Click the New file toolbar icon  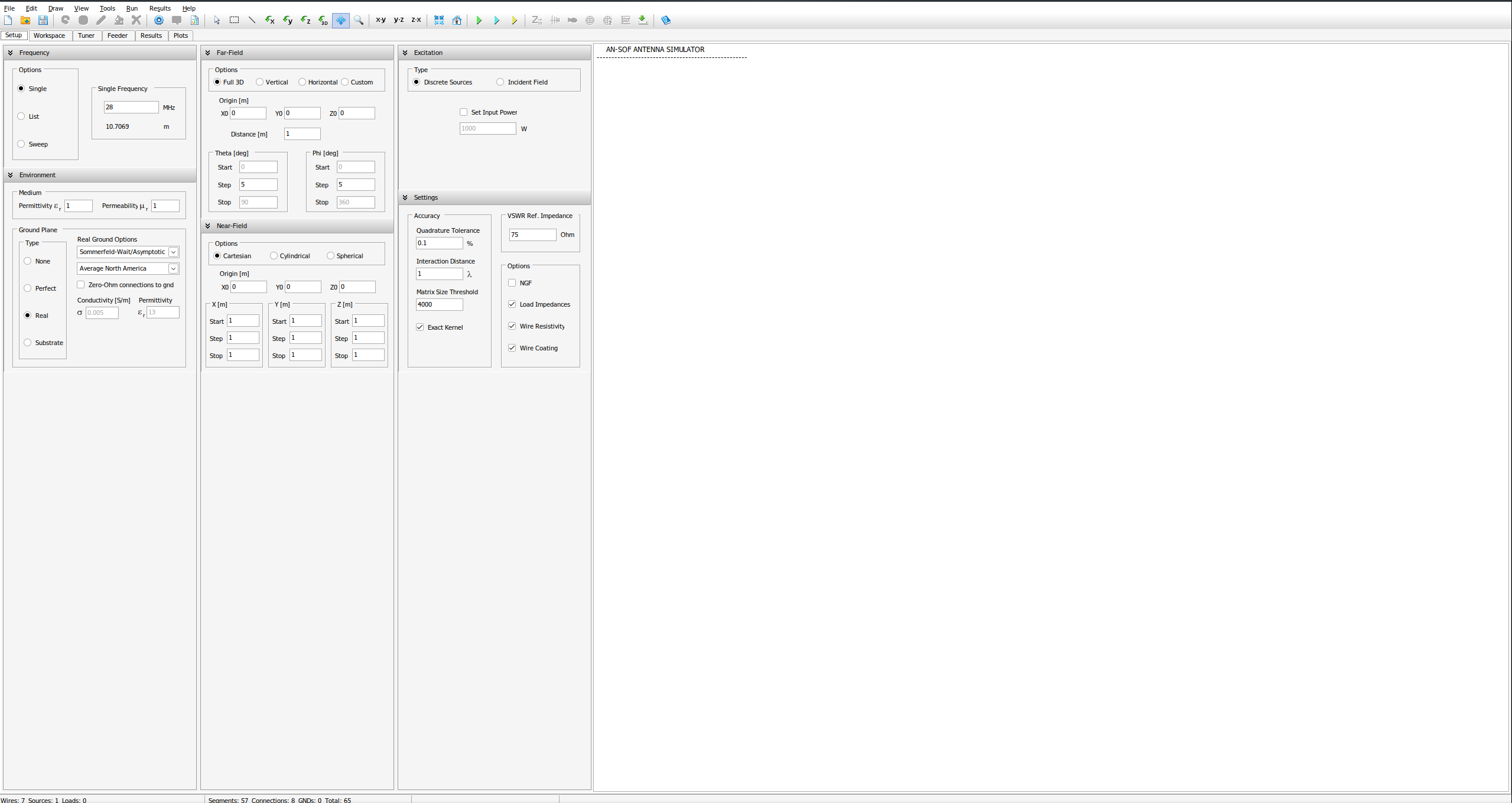pyautogui.click(x=8, y=20)
